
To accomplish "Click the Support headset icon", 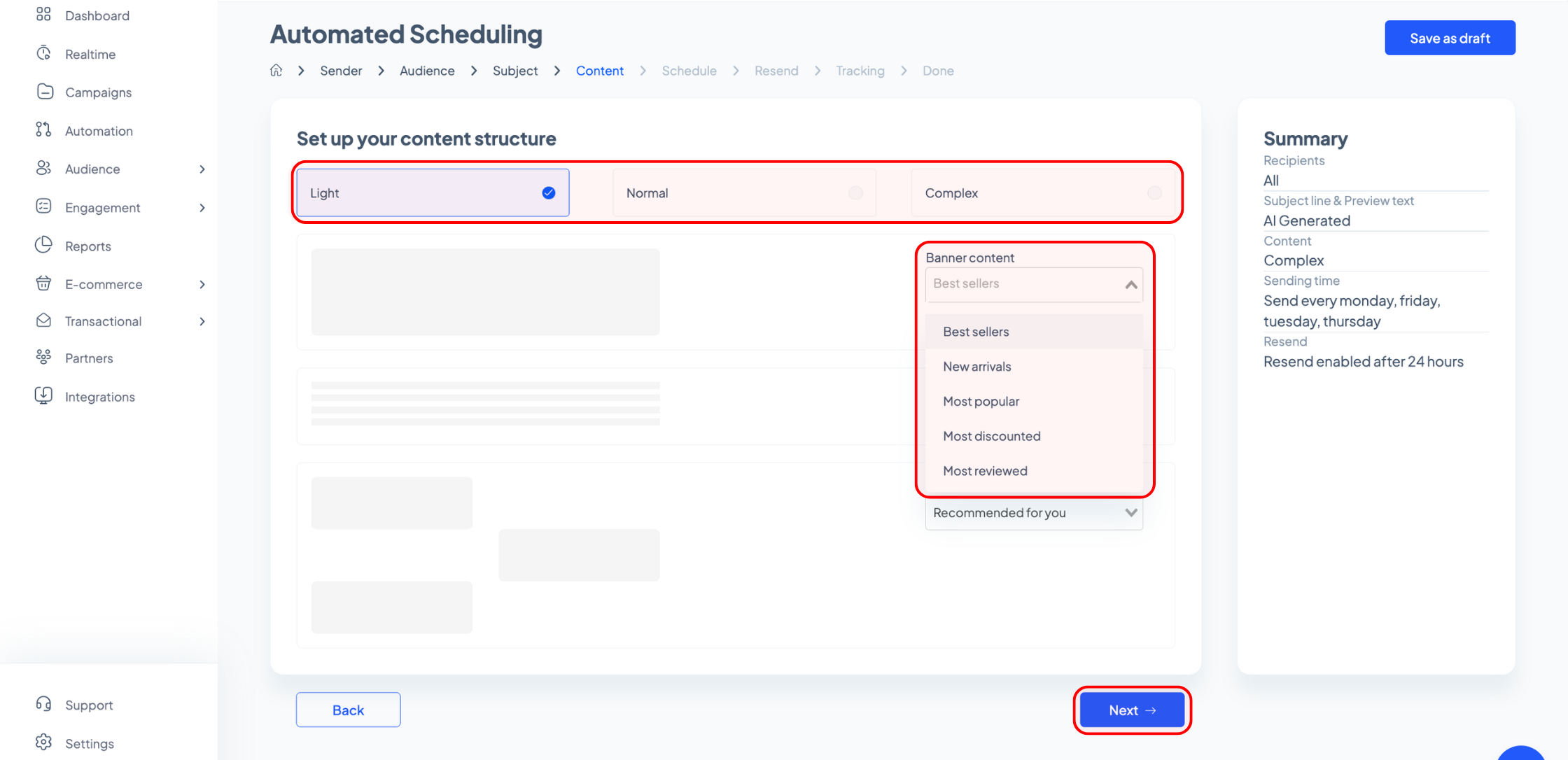I will 43,704.
